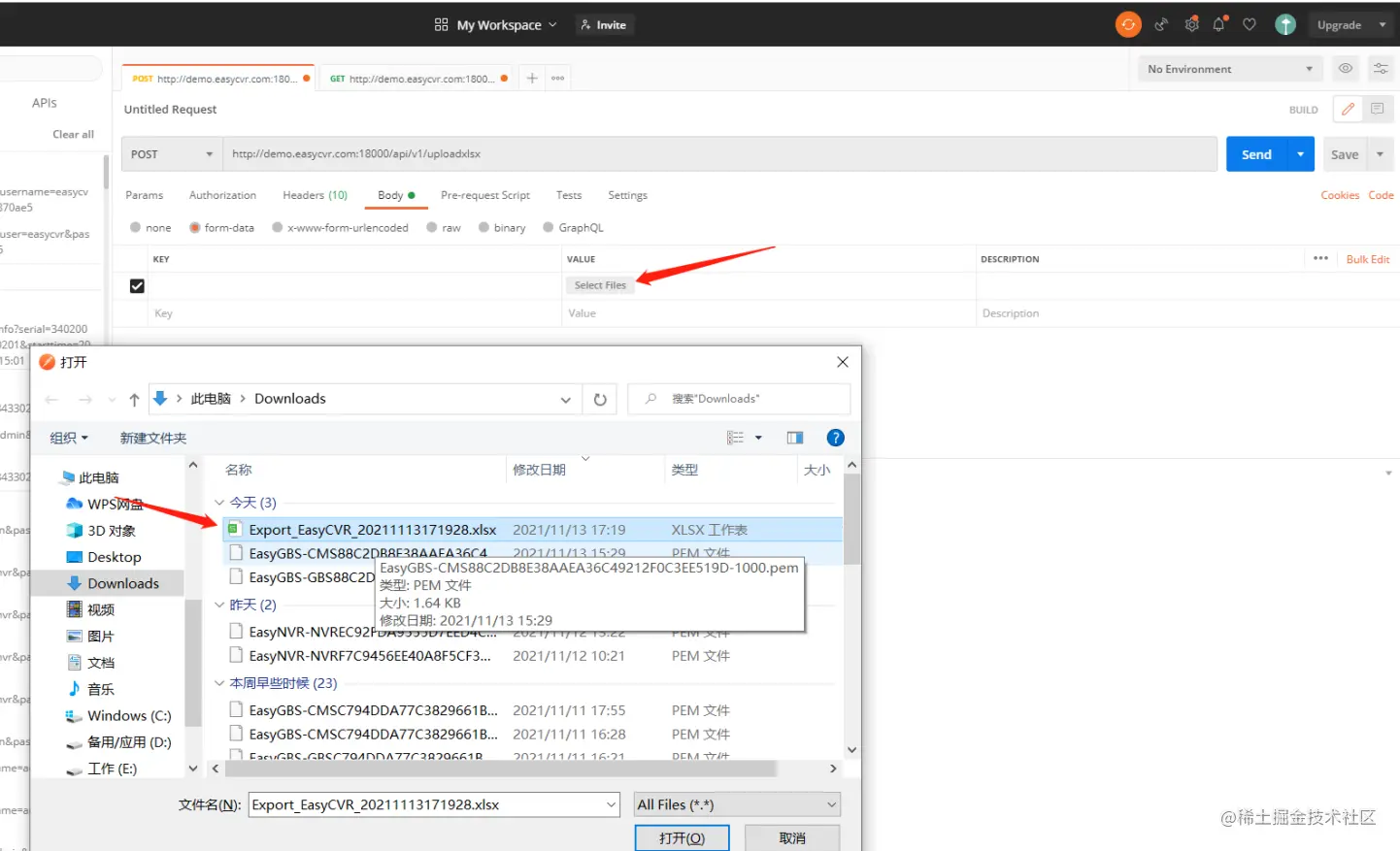Click the 文件名 filename input field
Image resolution: width=1400 pixels, height=851 pixels.
click(434, 804)
